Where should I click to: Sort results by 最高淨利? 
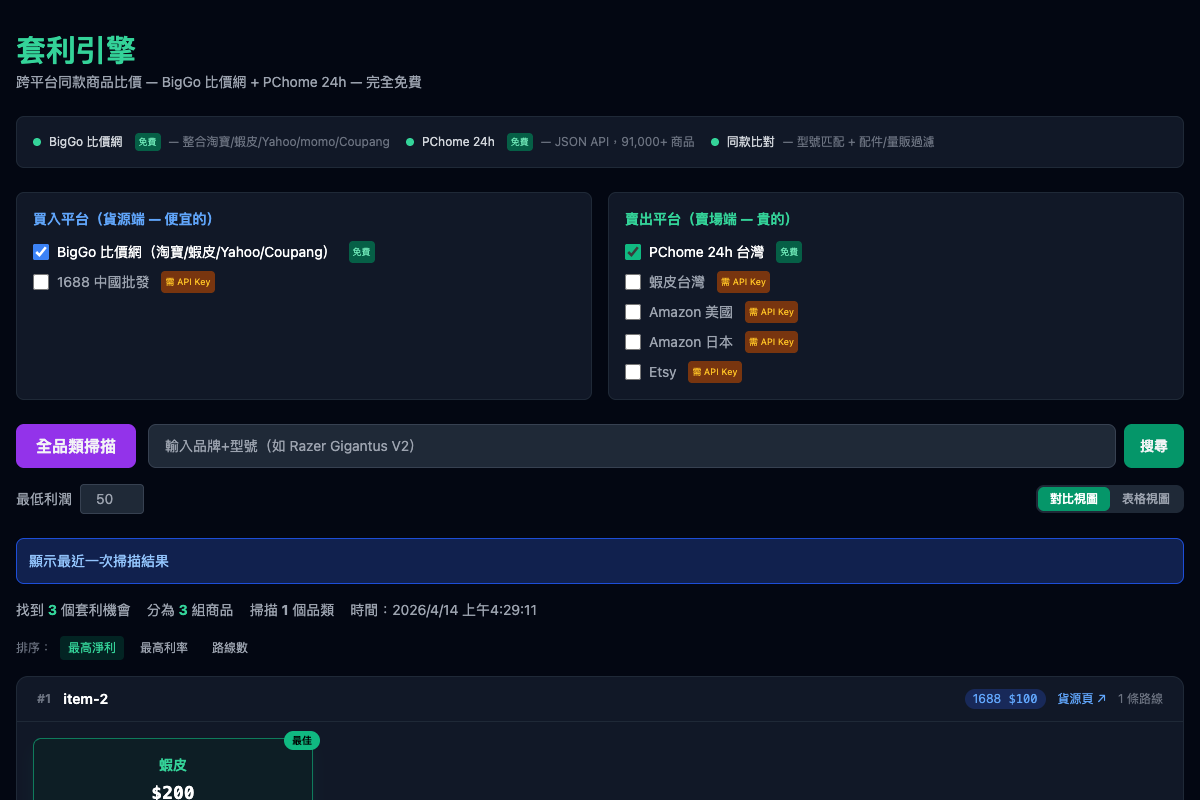92,648
